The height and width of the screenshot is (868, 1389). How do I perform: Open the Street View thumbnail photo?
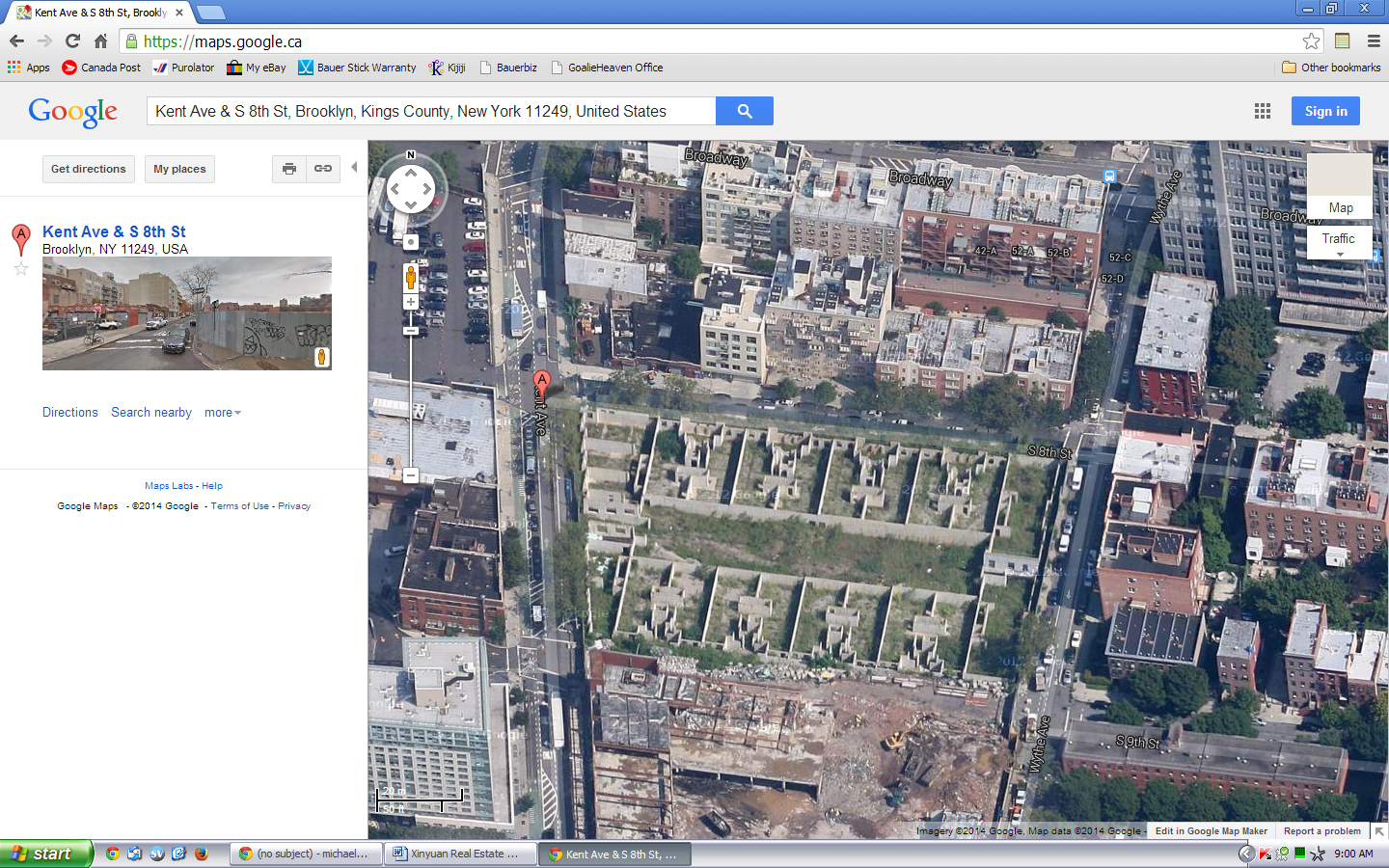click(x=186, y=313)
